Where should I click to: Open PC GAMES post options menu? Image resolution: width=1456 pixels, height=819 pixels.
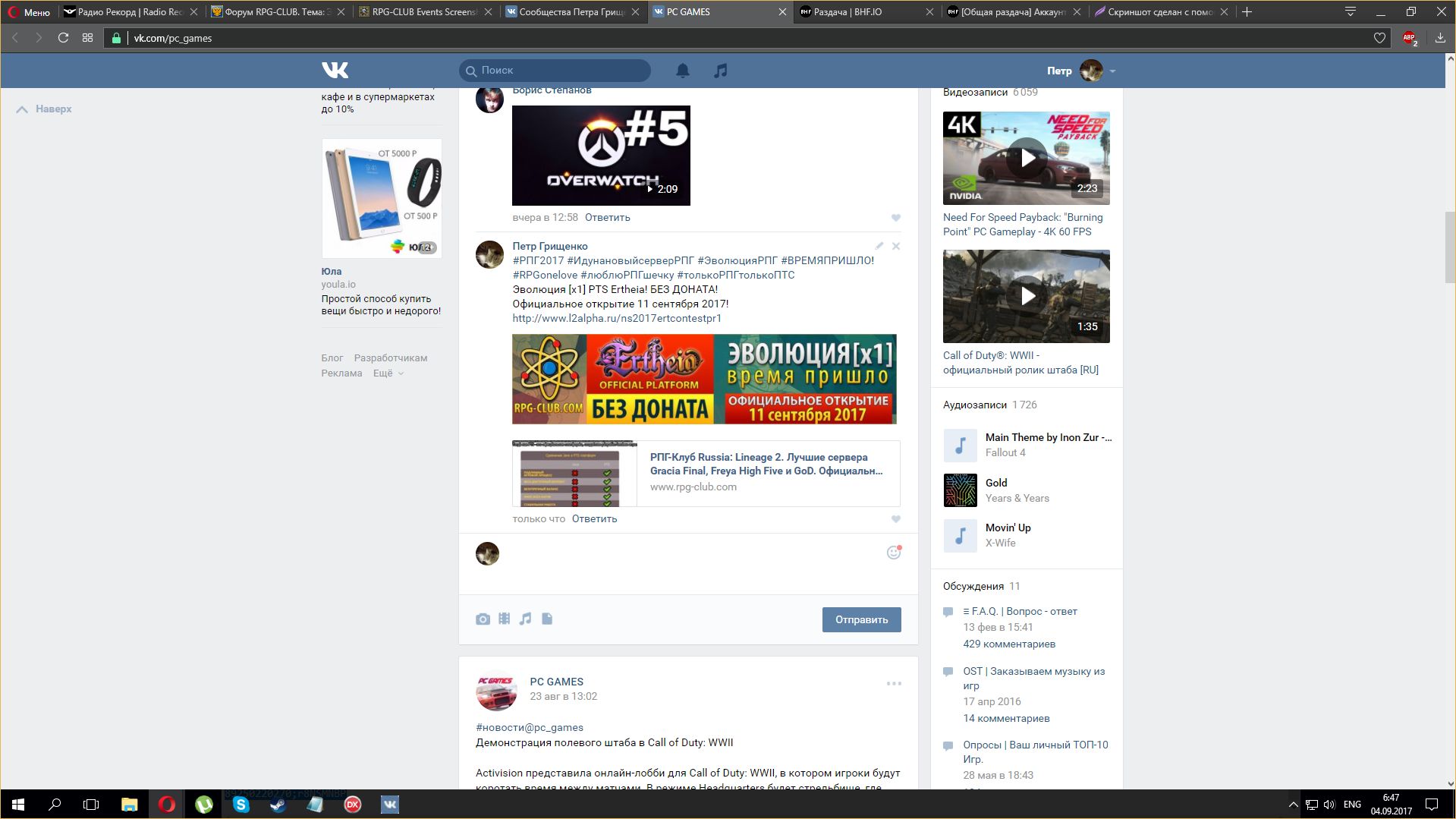pyautogui.click(x=894, y=683)
